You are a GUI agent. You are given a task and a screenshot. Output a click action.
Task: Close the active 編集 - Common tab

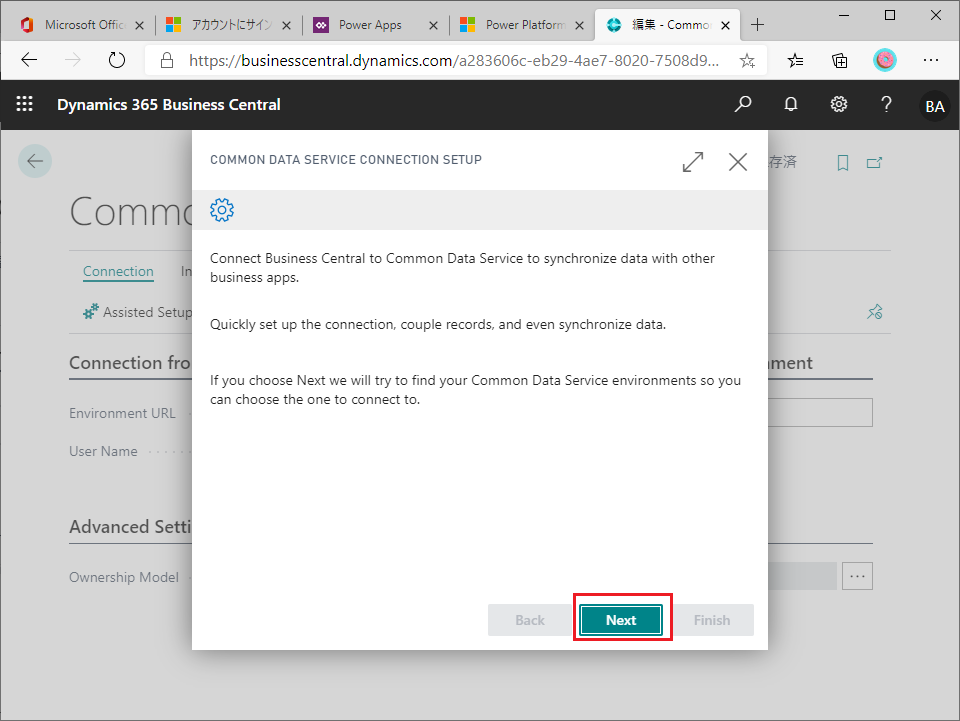click(x=726, y=25)
